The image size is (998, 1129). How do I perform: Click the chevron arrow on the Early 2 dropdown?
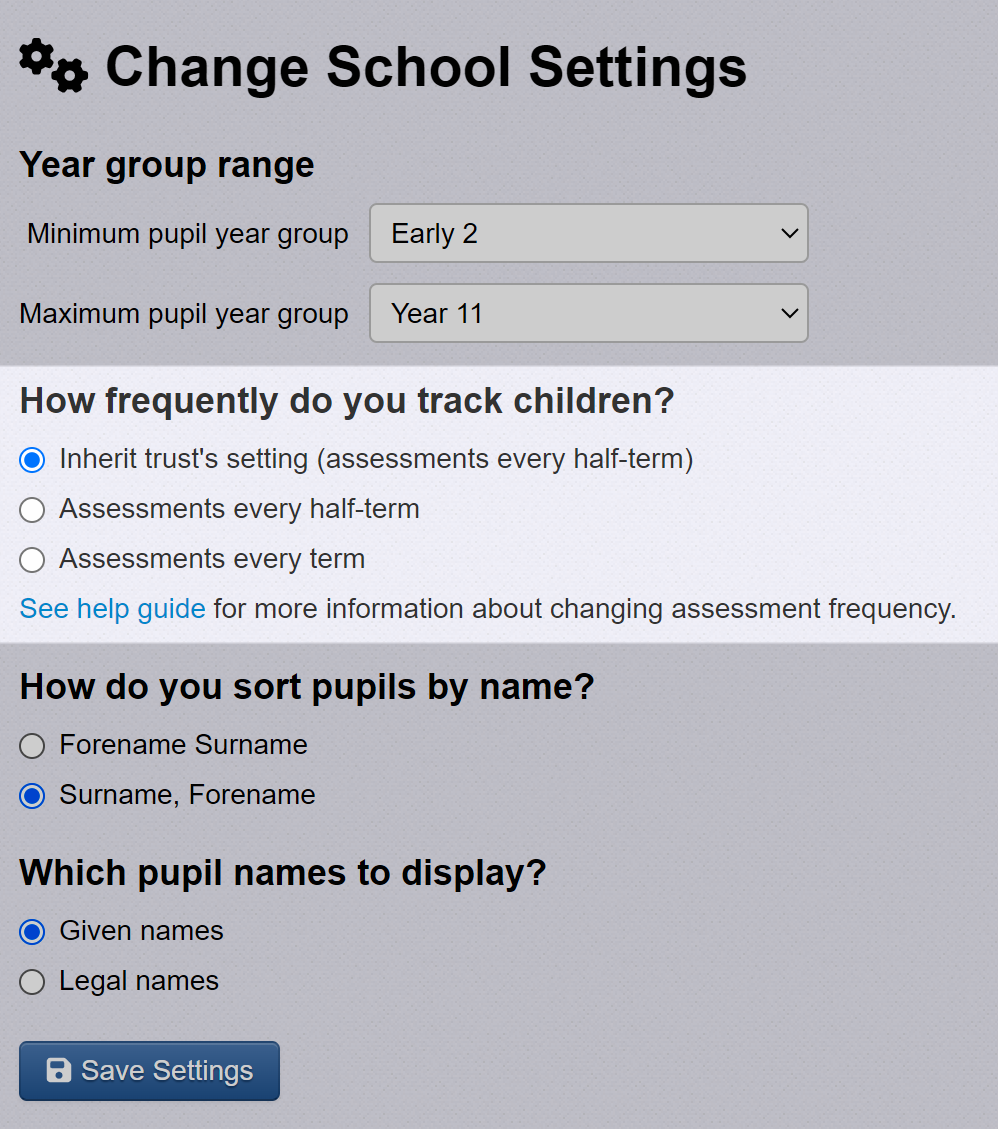point(789,233)
